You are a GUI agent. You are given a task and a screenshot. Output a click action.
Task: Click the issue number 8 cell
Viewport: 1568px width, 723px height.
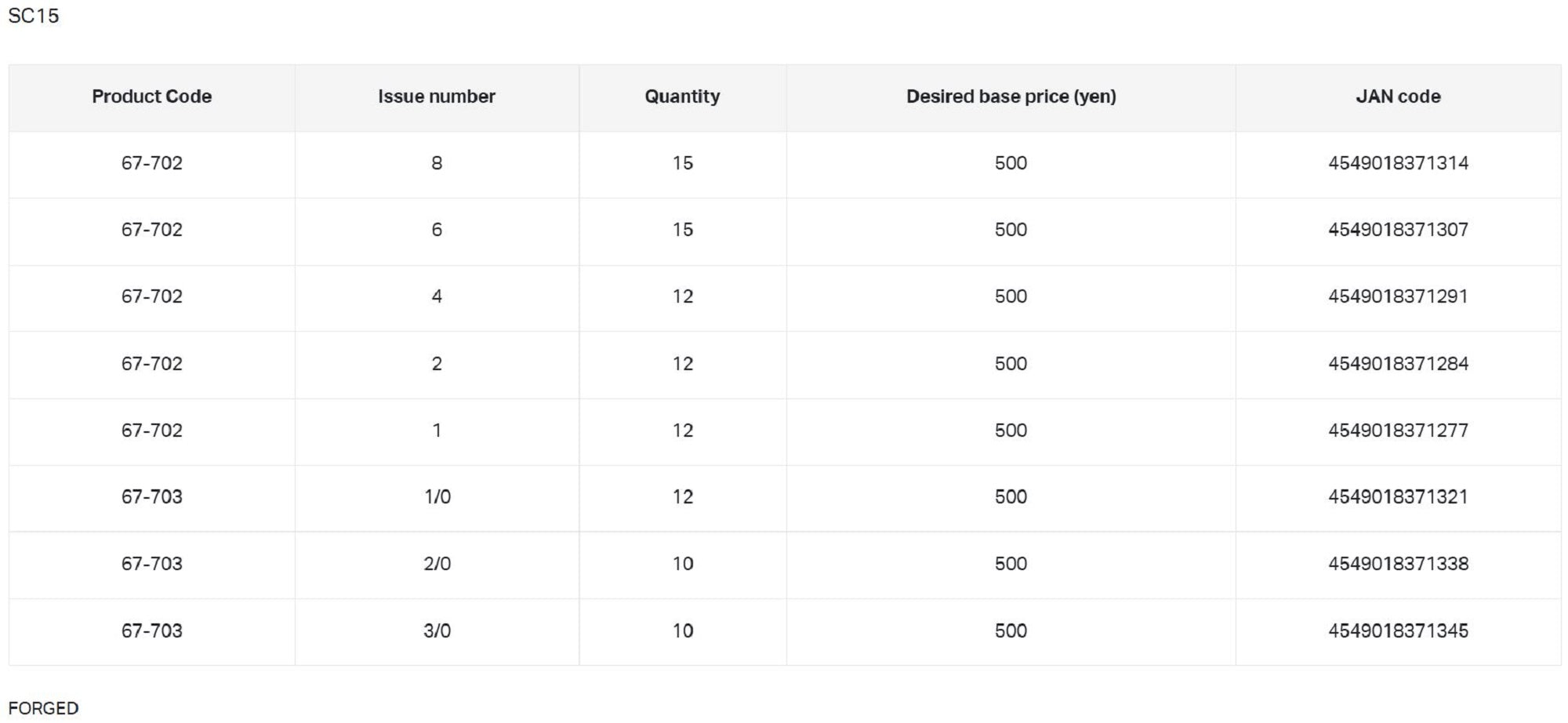click(437, 163)
